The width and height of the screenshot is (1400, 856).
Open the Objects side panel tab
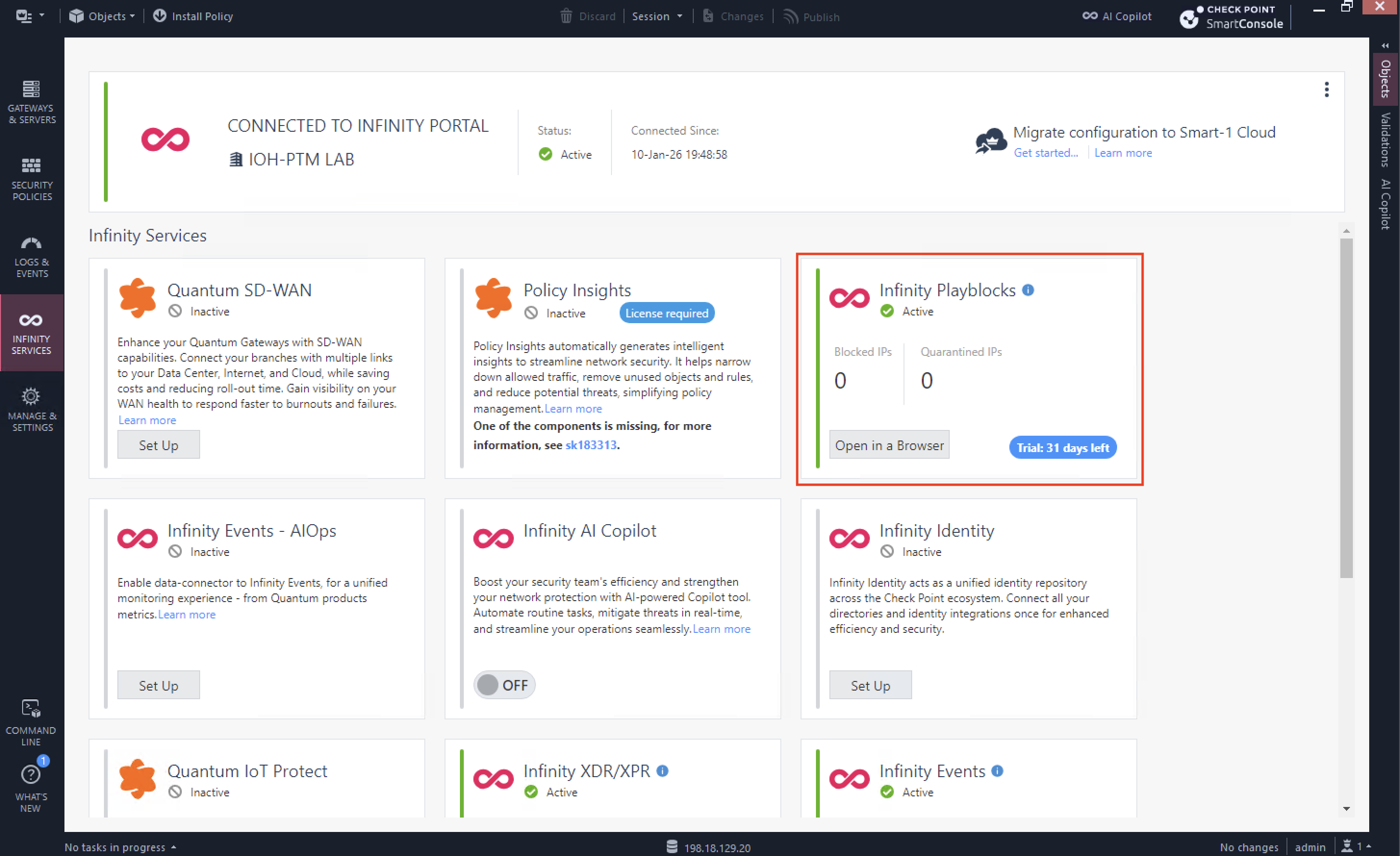click(1385, 78)
